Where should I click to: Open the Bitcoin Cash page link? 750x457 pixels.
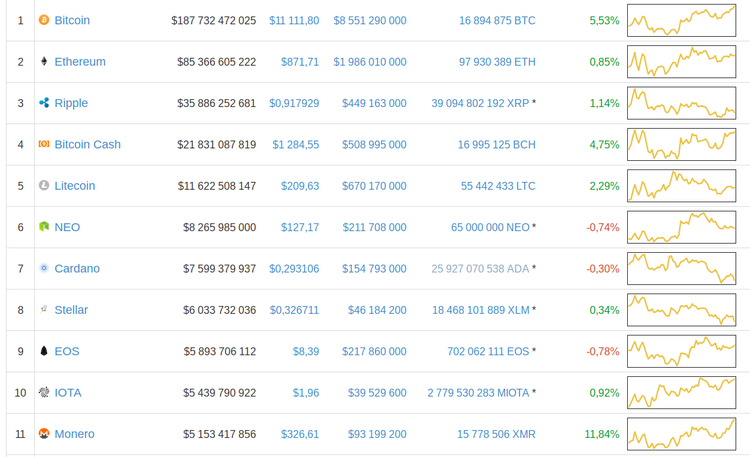pyautogui.click(x=88, y=145)
